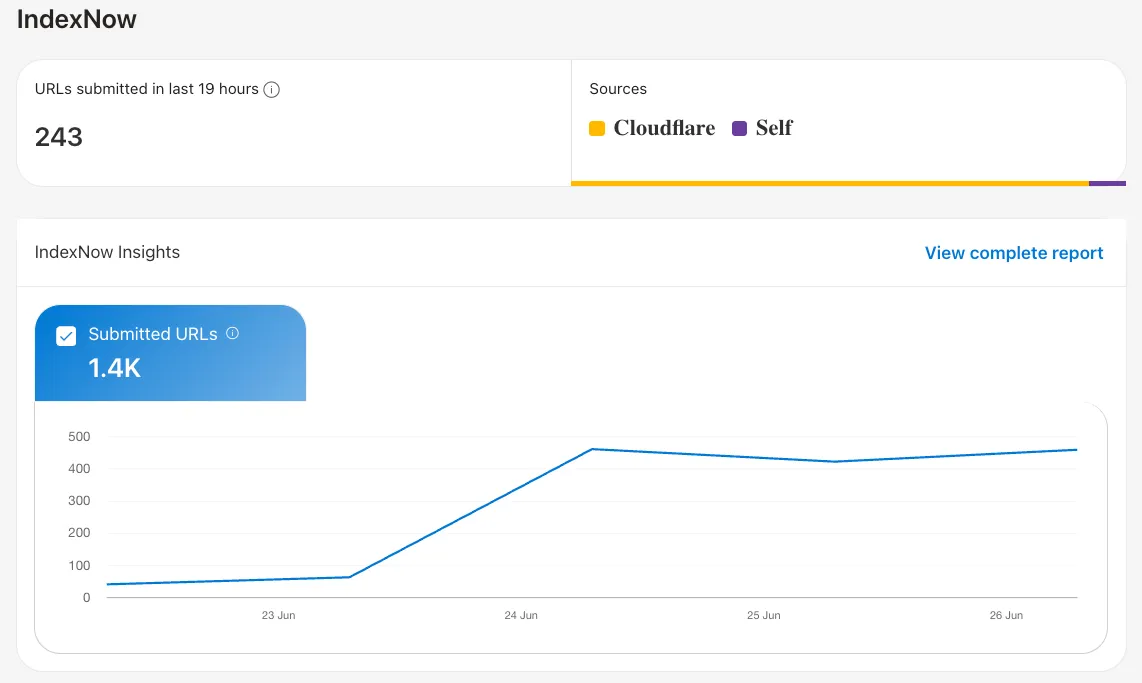Viewport: 1142px width, 683px height.
Task: Click the yellow Cloudflare portion of sources bar
Action: tap(830, 183)
